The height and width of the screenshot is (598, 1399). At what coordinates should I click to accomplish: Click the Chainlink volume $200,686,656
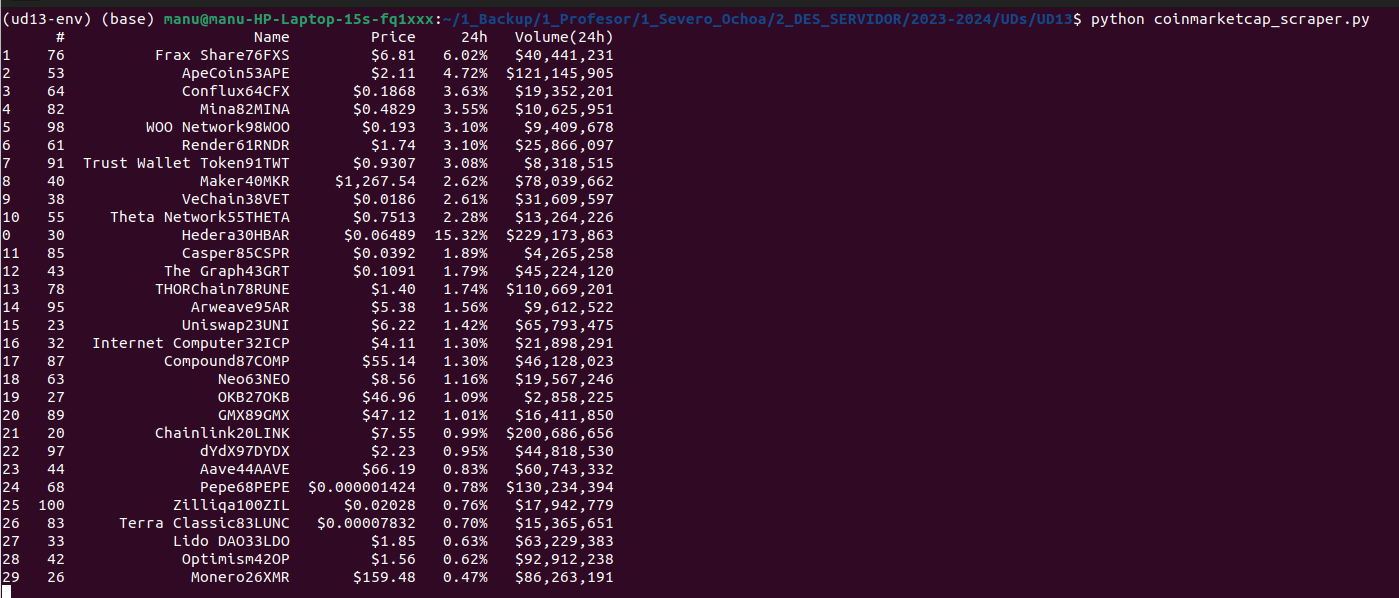tap(560, 433)
